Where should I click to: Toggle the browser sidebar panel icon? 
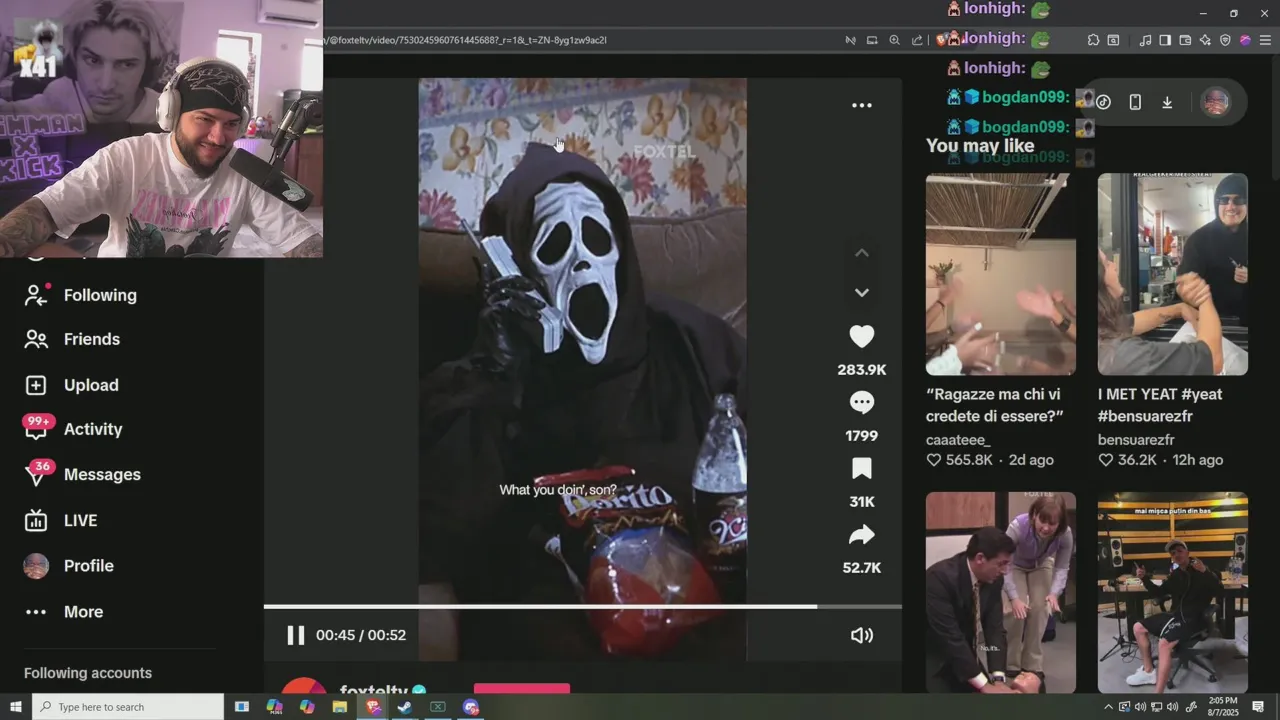point(1165,40)
